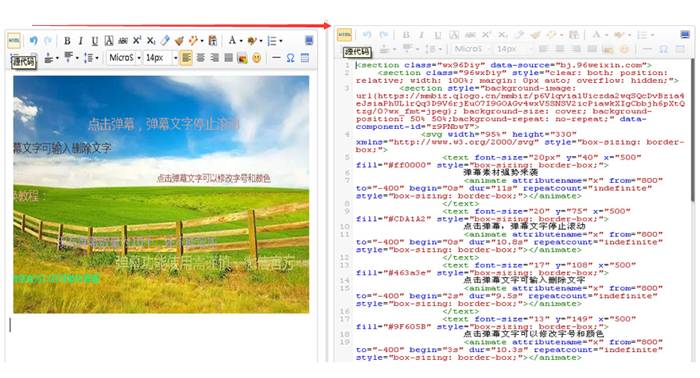The image size is (700, 378).
Task: Choose paste as plain text icon
Action: (x=213, y=41)
